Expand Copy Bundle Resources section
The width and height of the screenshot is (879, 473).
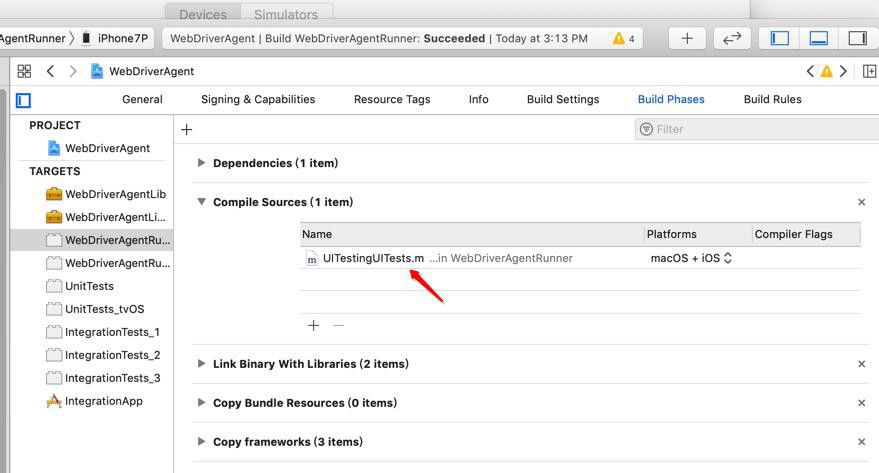[201, 402]
